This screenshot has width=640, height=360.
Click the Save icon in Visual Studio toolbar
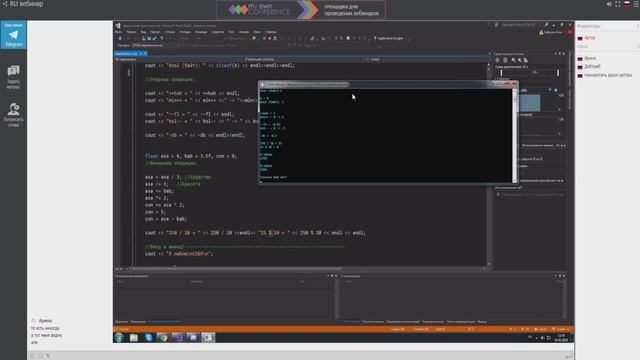coord(149,38)
